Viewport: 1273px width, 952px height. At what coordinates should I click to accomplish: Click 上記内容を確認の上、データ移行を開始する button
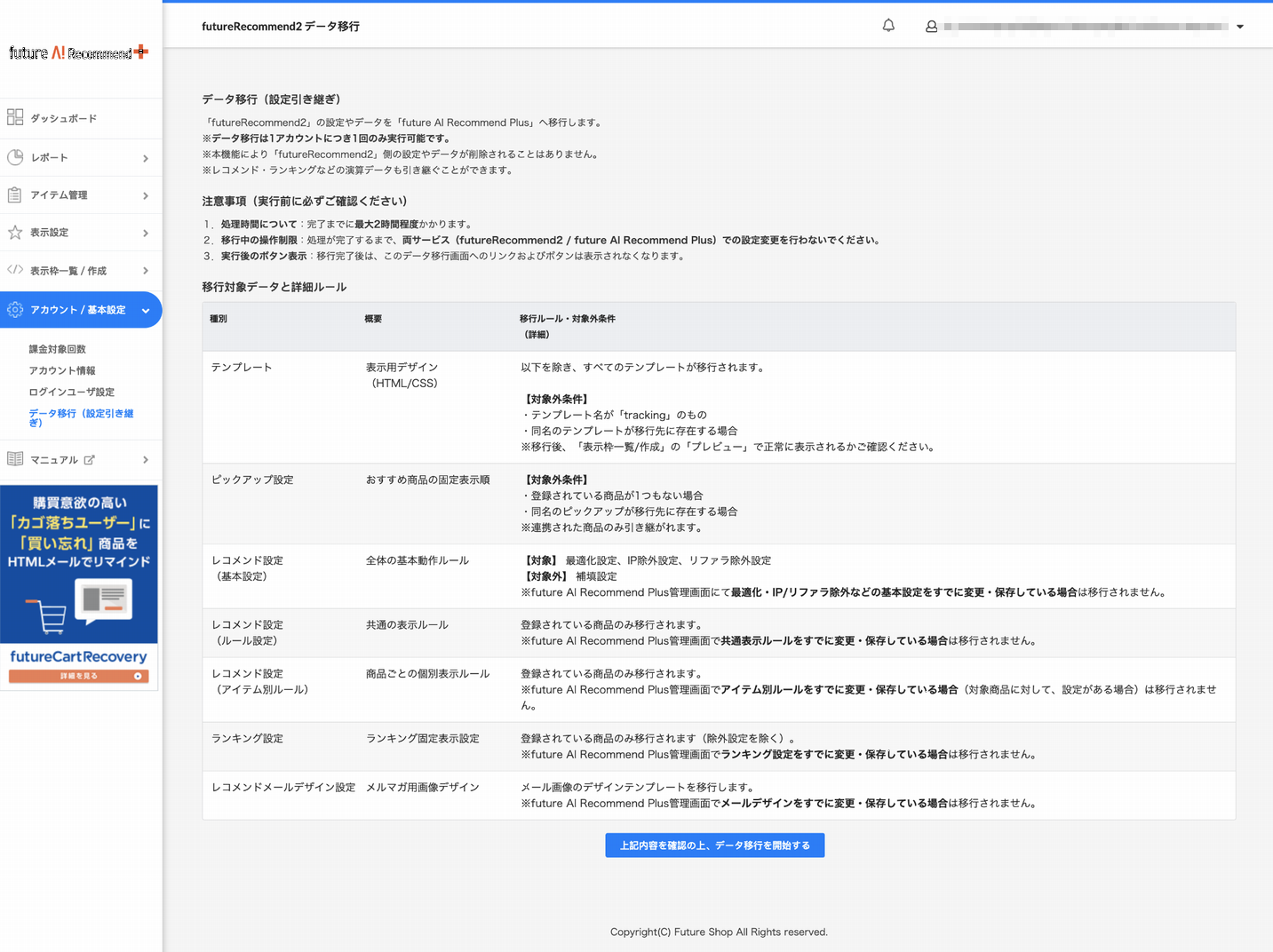click(x=715, y=845)
